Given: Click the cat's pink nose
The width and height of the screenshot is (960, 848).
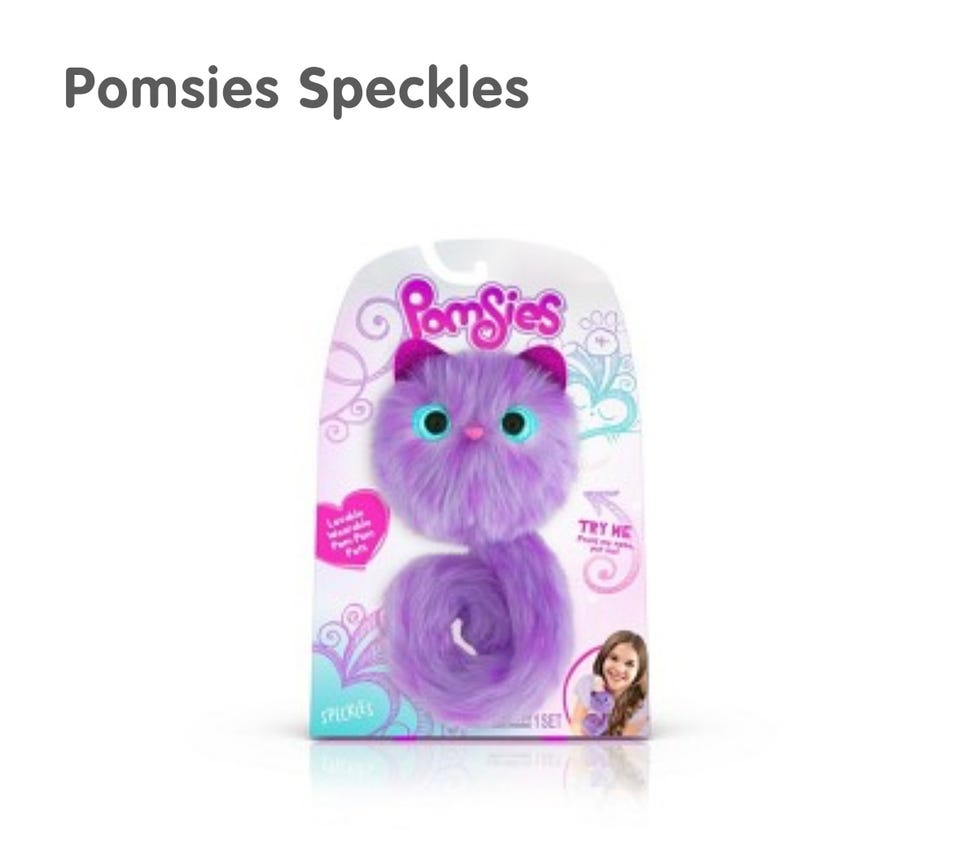Looking at the screenshot, I should (x=472, y=433).
